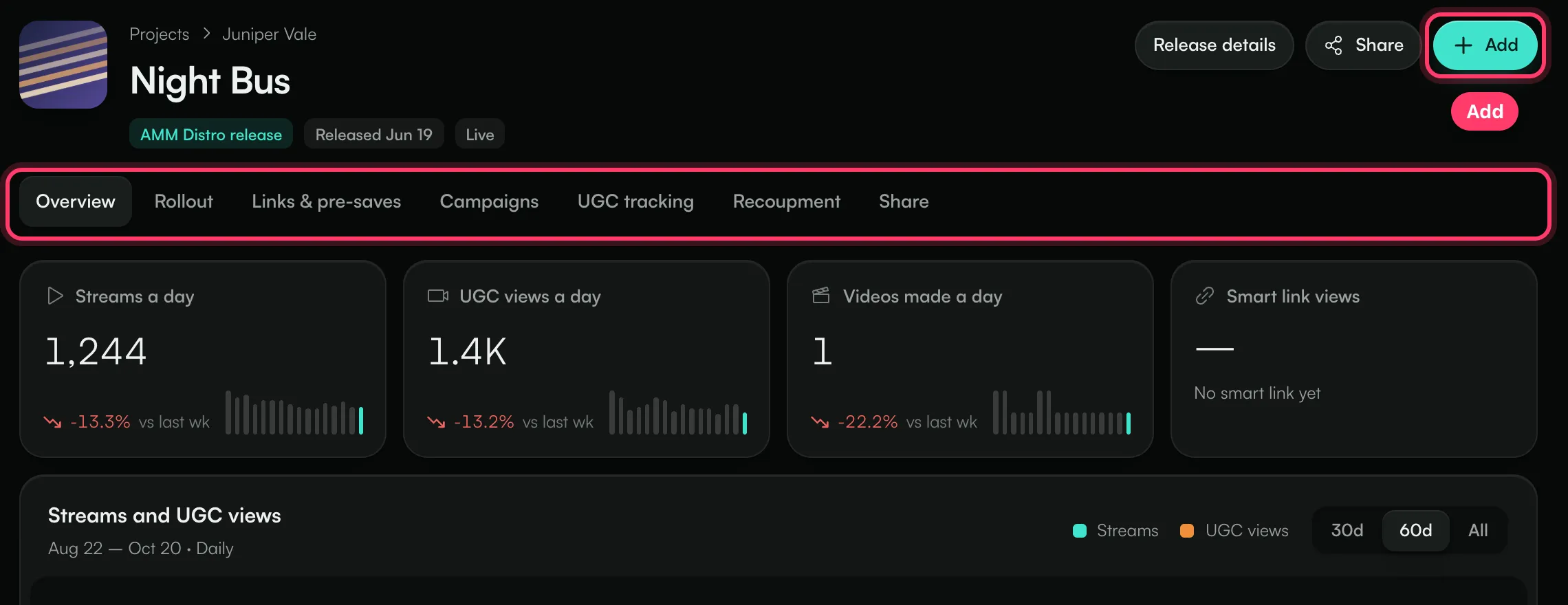Go to the Recoupment tab

(x=786, y=201)
